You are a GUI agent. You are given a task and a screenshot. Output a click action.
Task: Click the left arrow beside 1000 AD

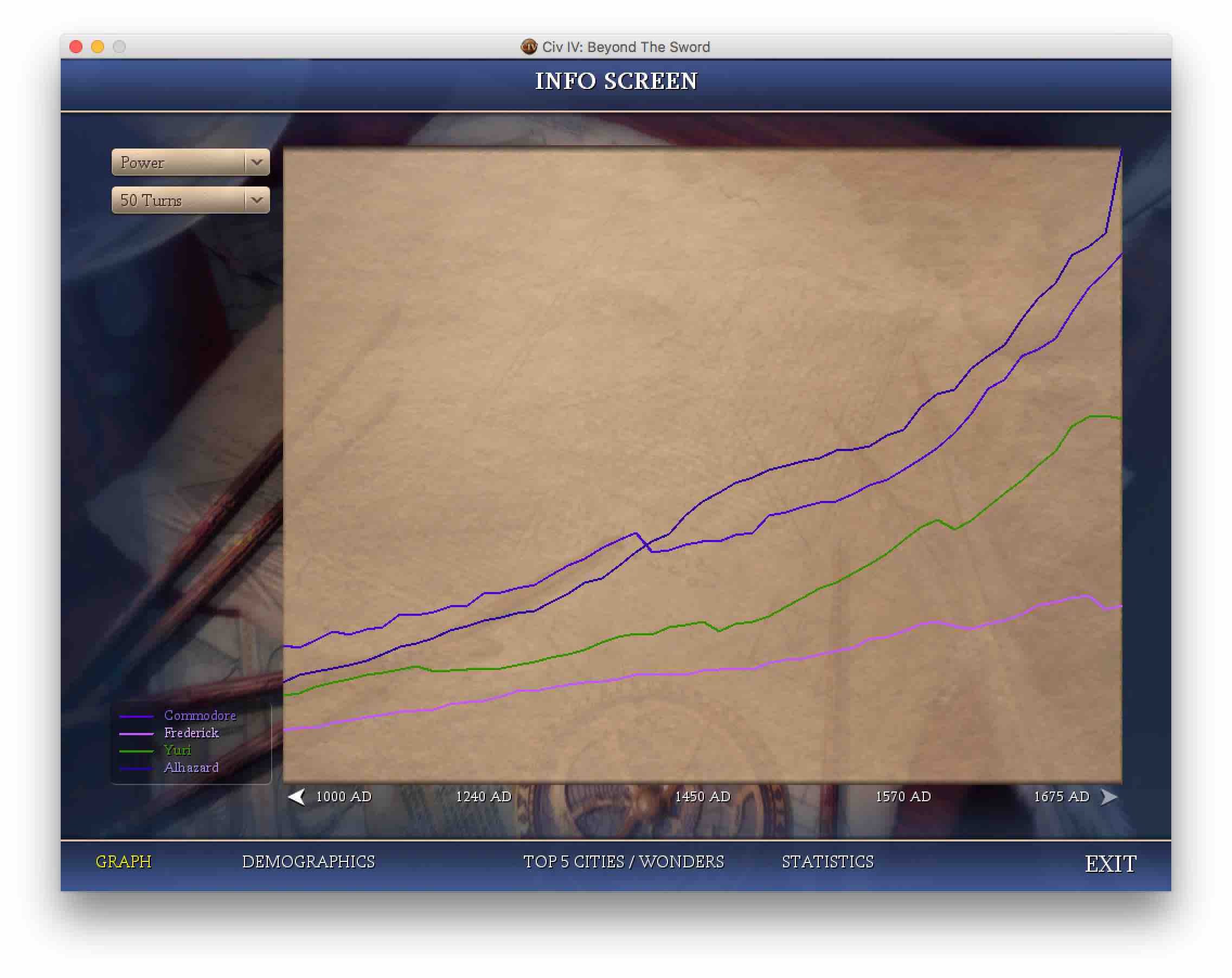[297, 796]
